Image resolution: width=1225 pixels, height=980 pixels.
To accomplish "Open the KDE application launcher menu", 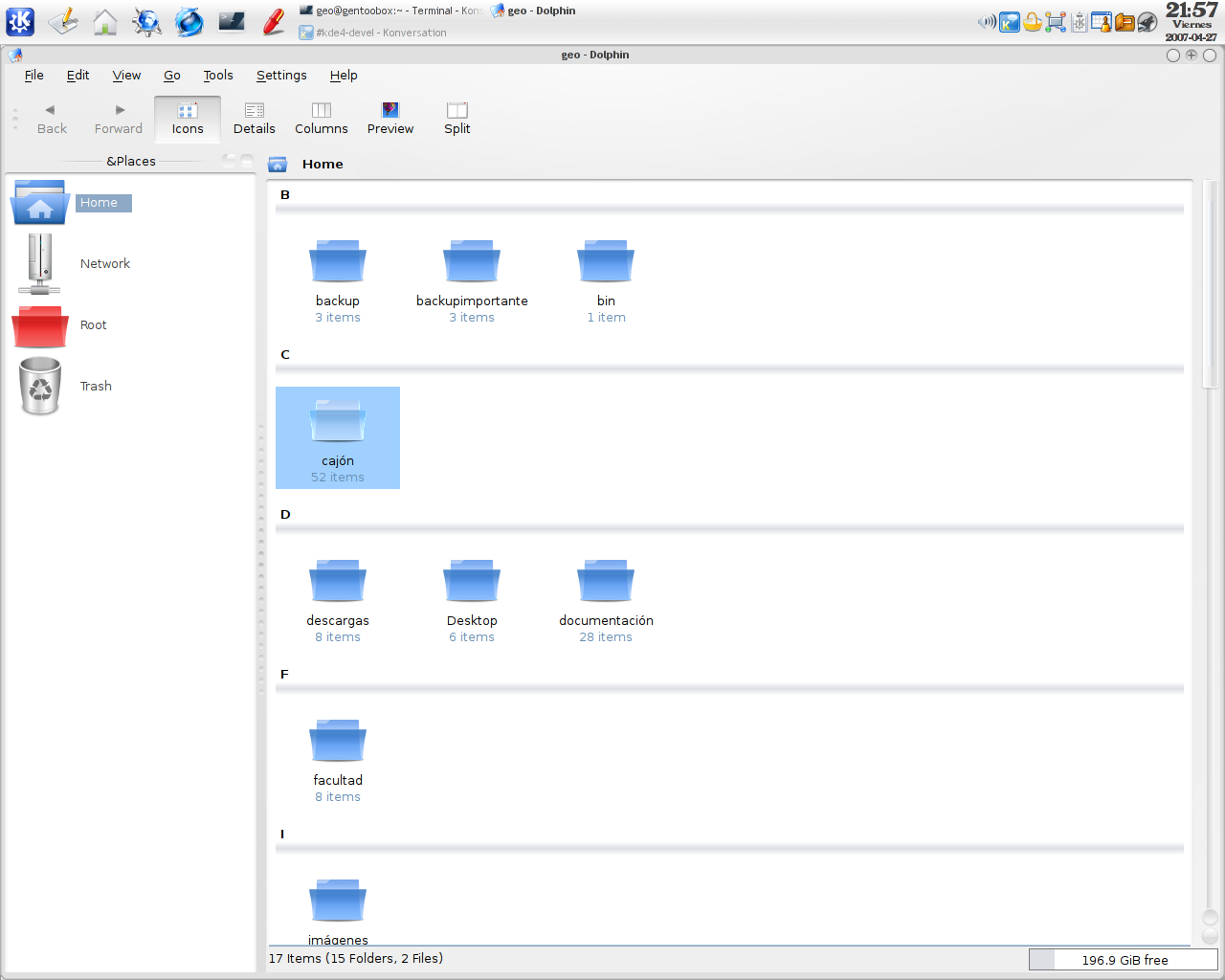I will 20,21.
